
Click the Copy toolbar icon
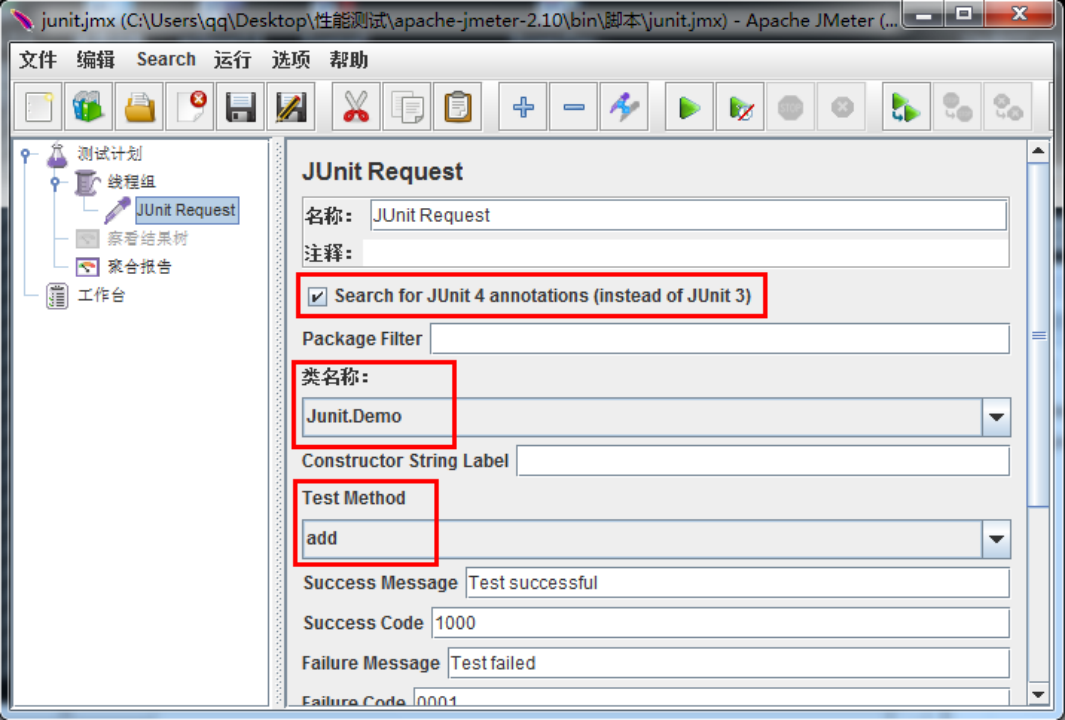pyautogui.click(x=407, y=107)
